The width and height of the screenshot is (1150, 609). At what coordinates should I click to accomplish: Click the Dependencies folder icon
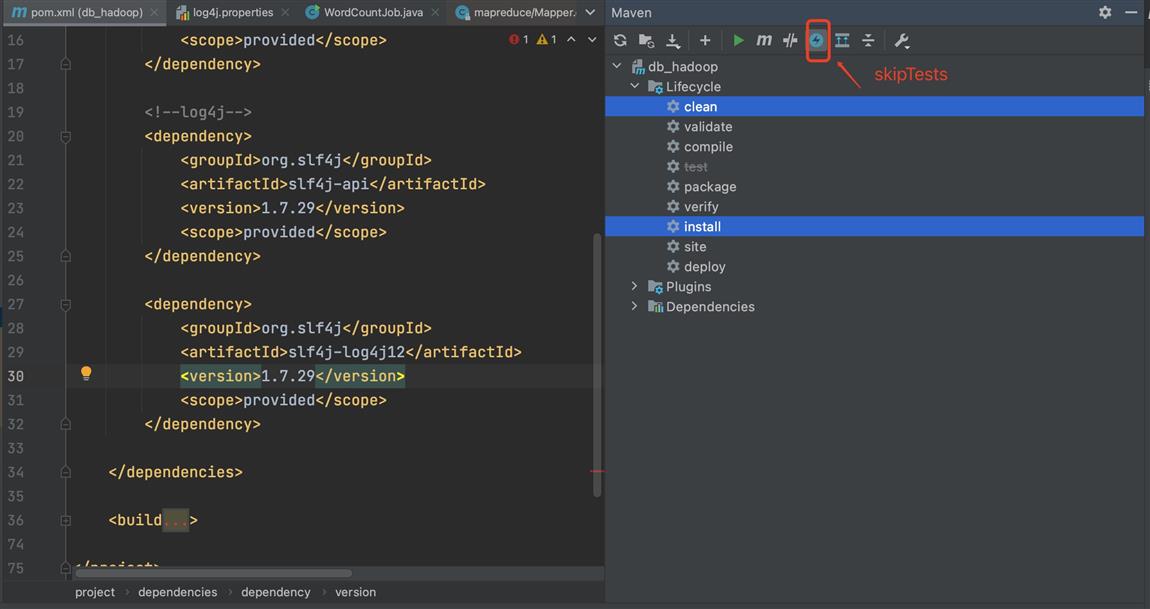pos(655,307)
